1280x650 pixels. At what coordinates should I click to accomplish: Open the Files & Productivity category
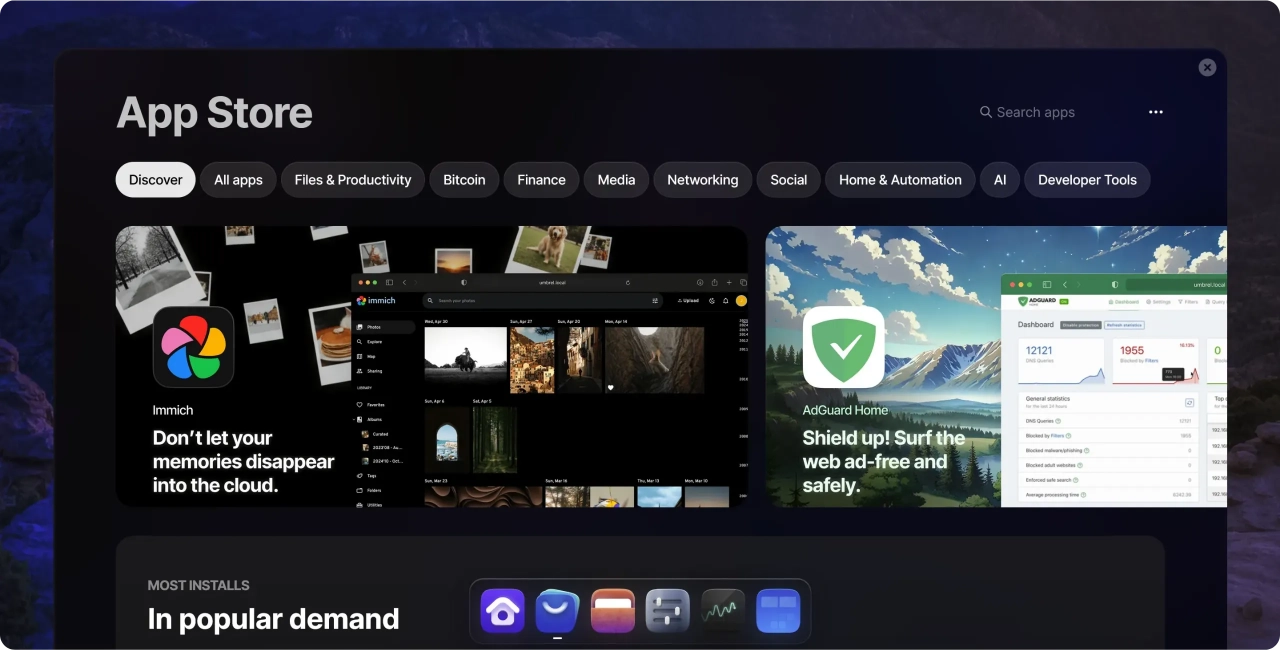pyautogui.click(x=353, y=180)
